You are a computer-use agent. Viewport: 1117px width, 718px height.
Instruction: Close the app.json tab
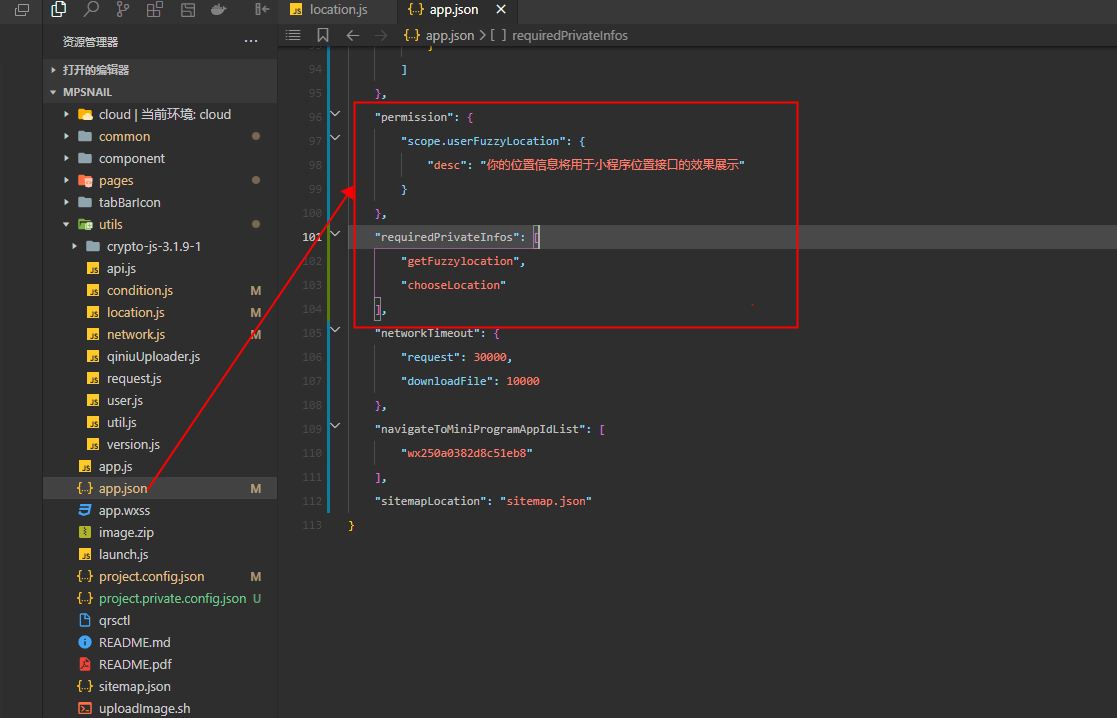501,9
